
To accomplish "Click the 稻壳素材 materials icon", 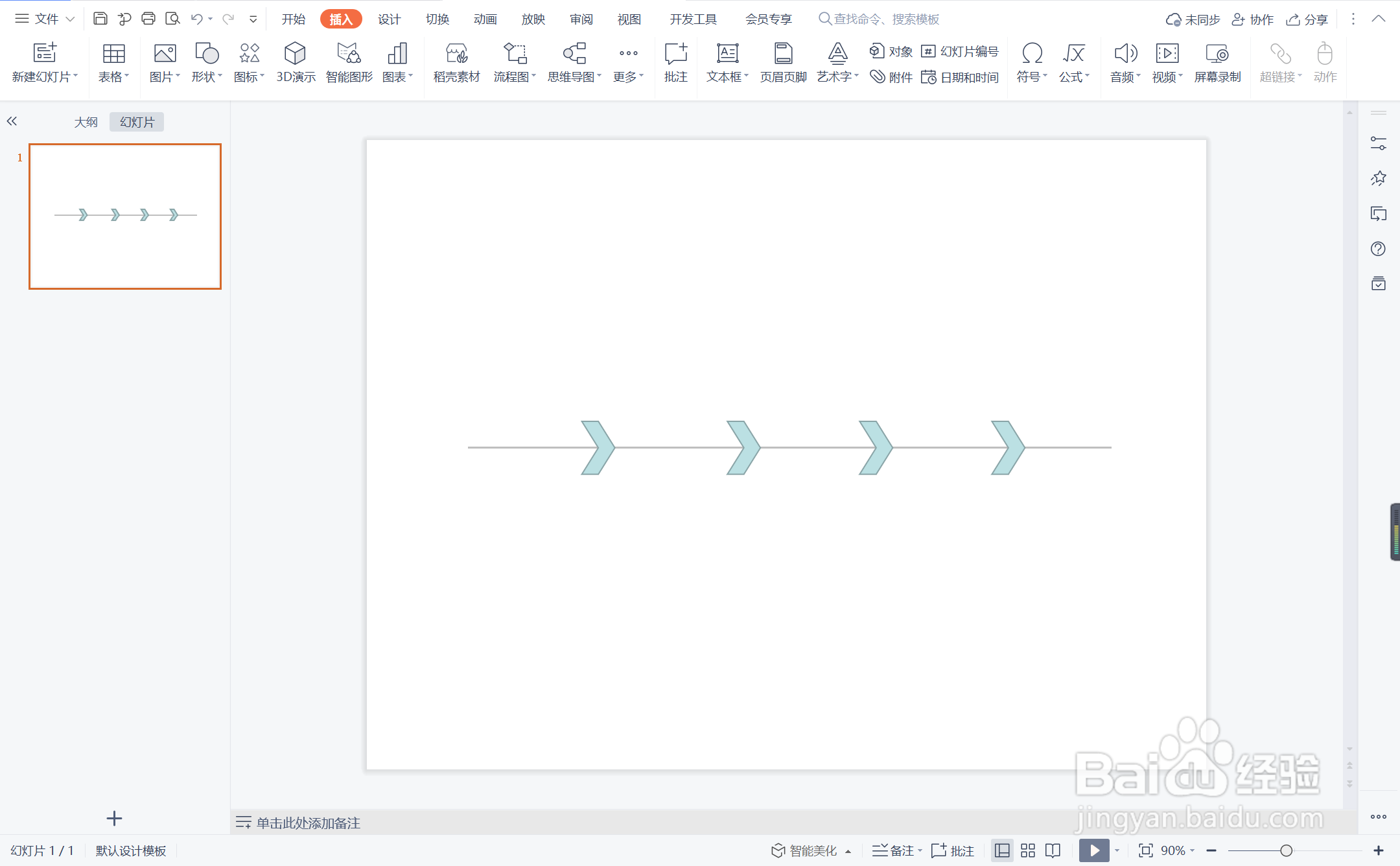I will (x=456, y=54).
